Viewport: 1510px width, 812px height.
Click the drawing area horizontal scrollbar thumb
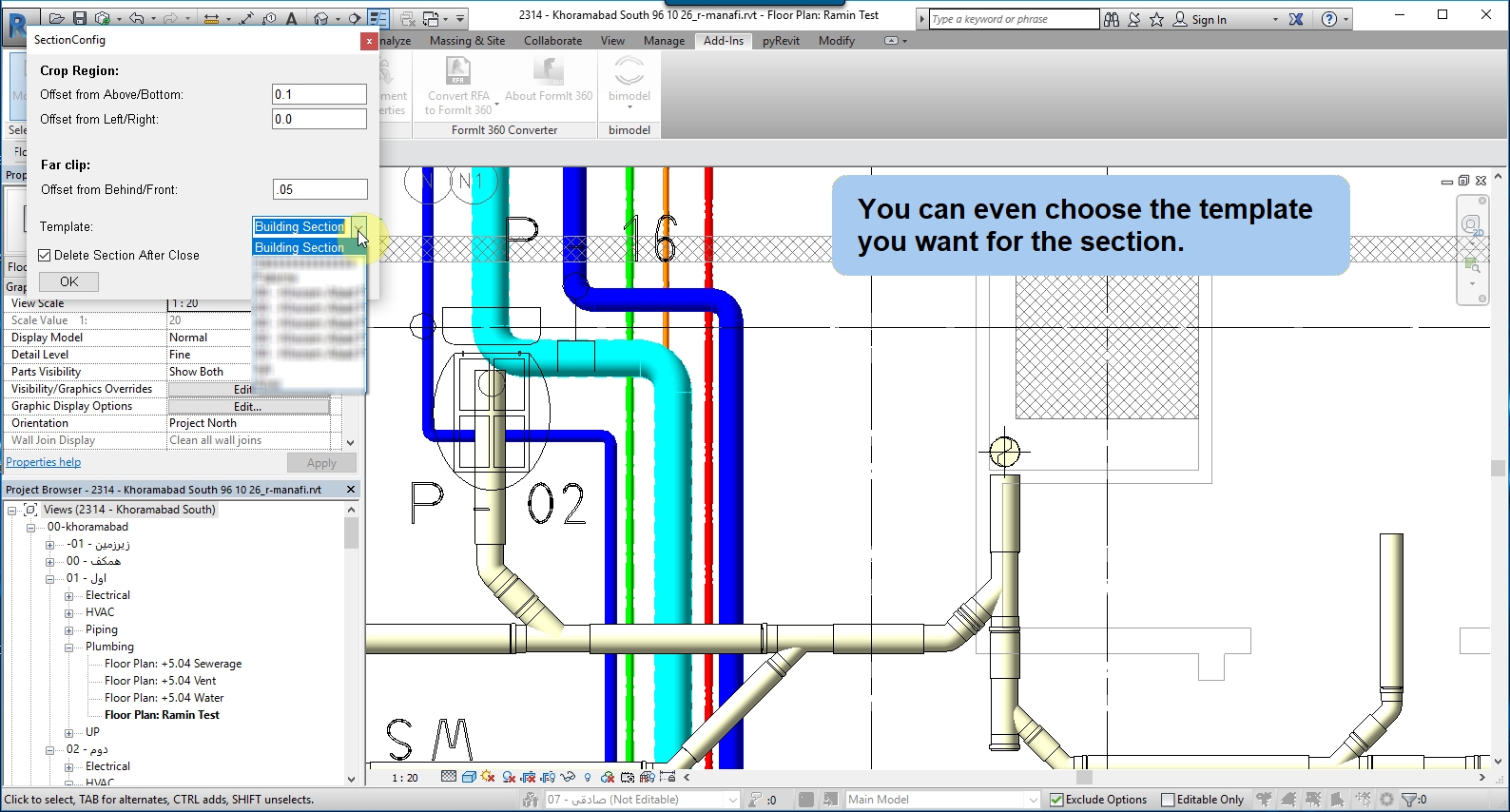click(x=1082, y=778)
